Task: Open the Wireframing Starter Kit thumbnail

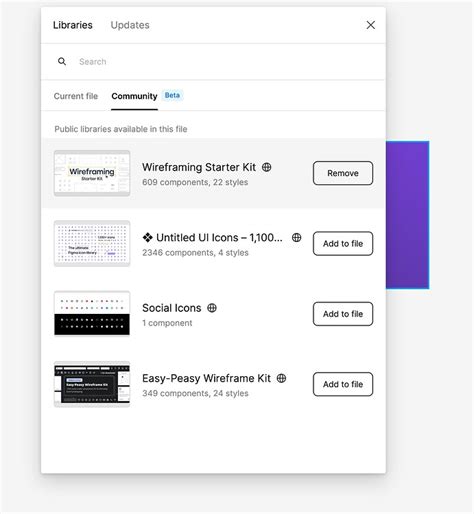Action: [92, 173]
